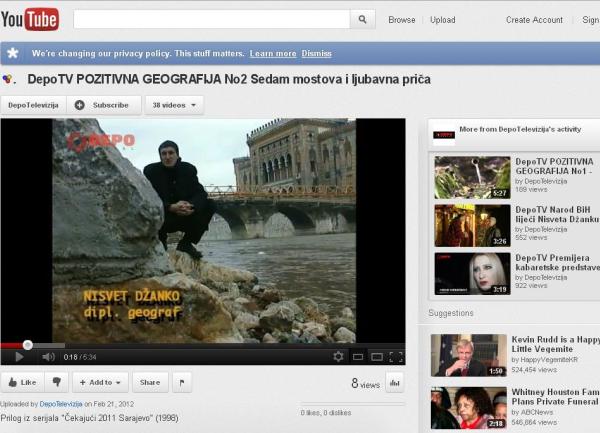This screenshot has width=600, height=433.
Task: Click inside the YouTube search field
Action: click(211, 20)
